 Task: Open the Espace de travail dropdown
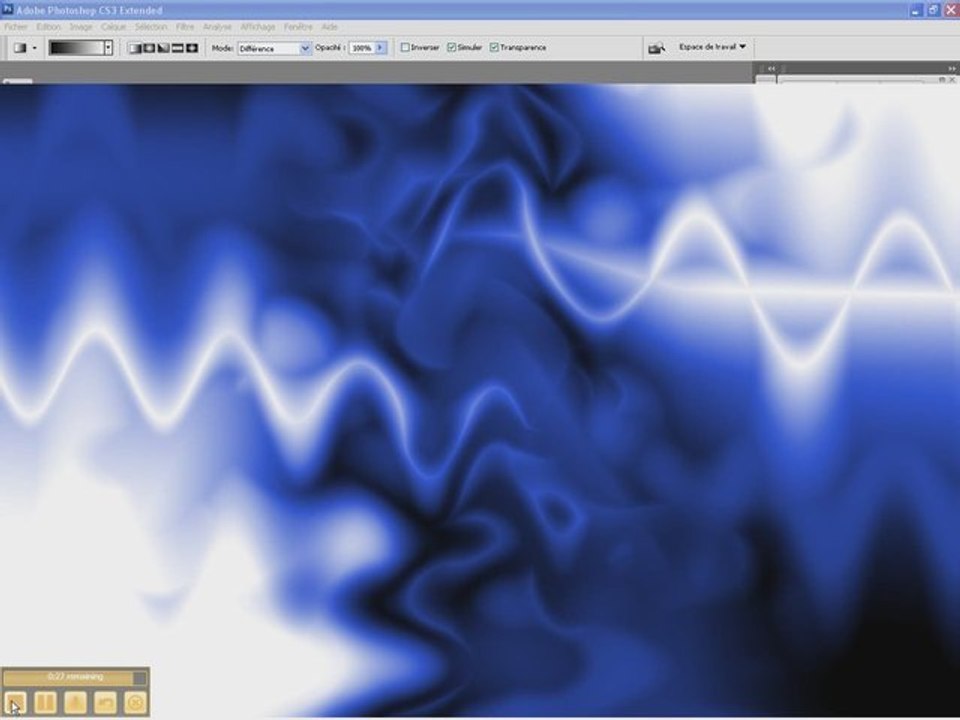tap(712, 47)
